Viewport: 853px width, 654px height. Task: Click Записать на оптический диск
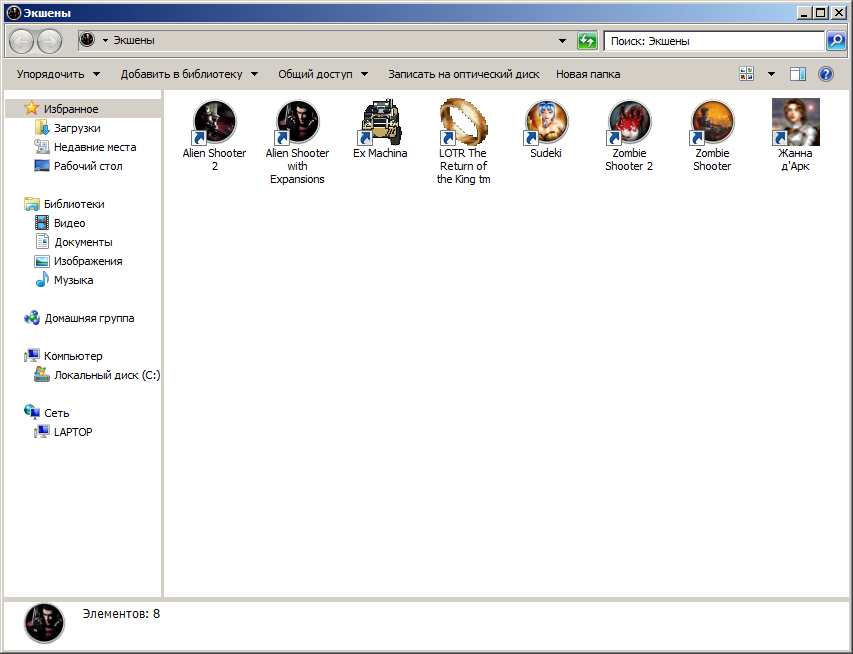463,74
